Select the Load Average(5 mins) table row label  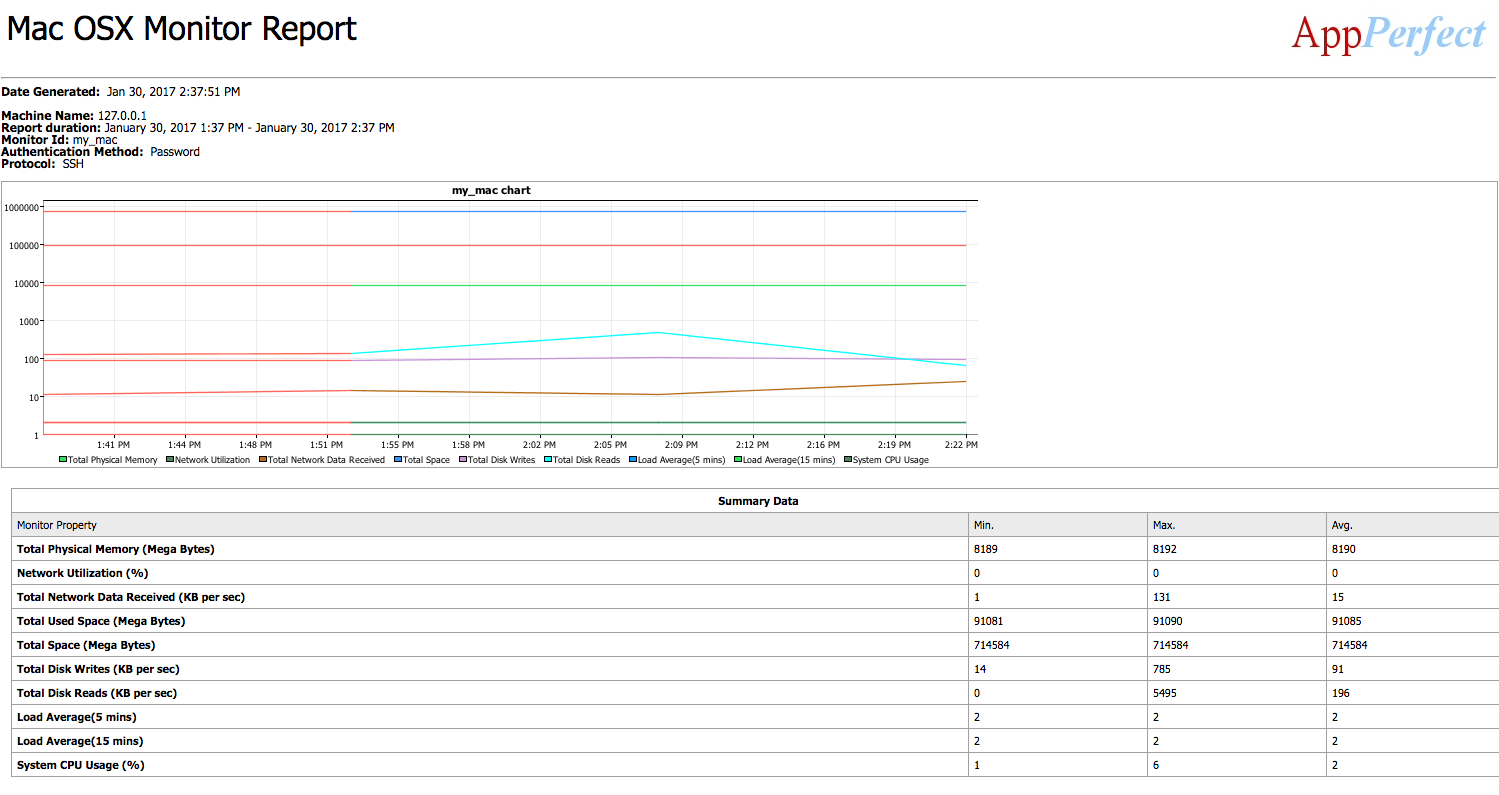tap(77, 717)
